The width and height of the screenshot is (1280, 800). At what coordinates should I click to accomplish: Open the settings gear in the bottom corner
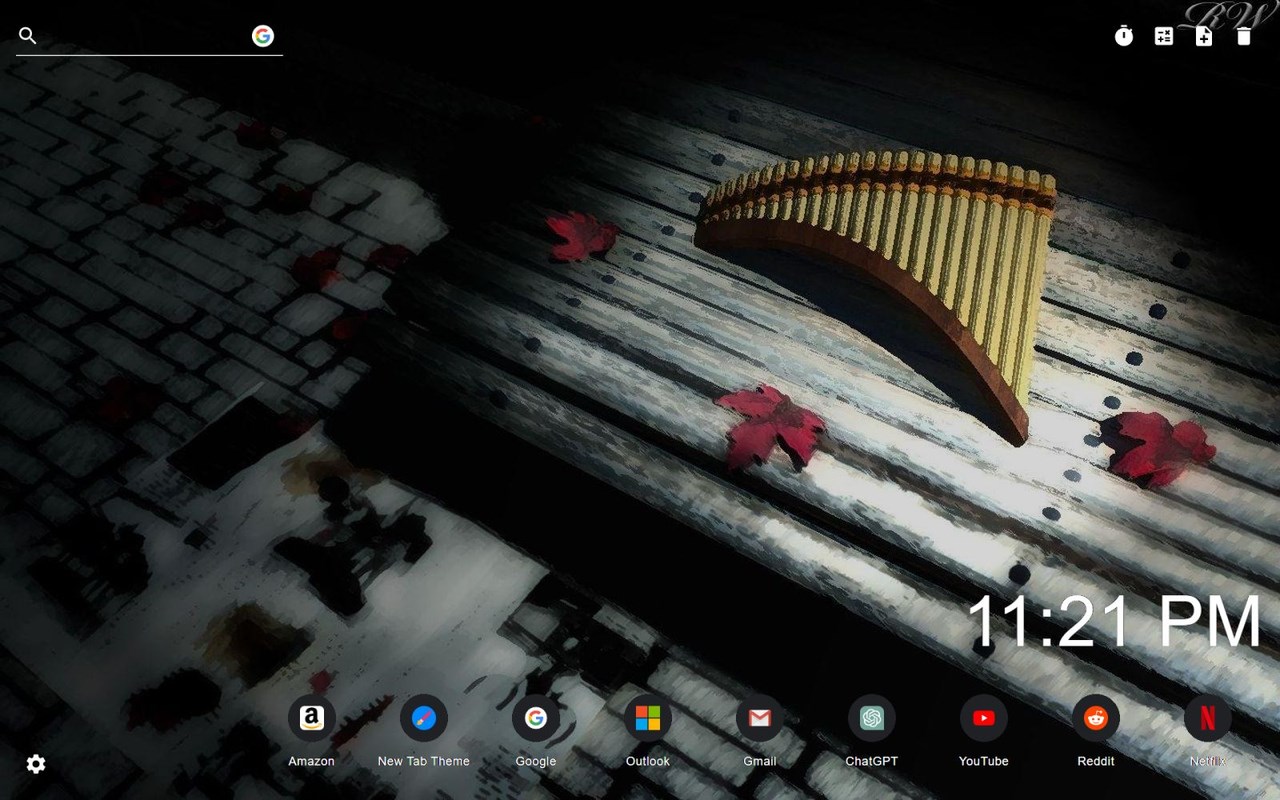click(x=35, y=764)
